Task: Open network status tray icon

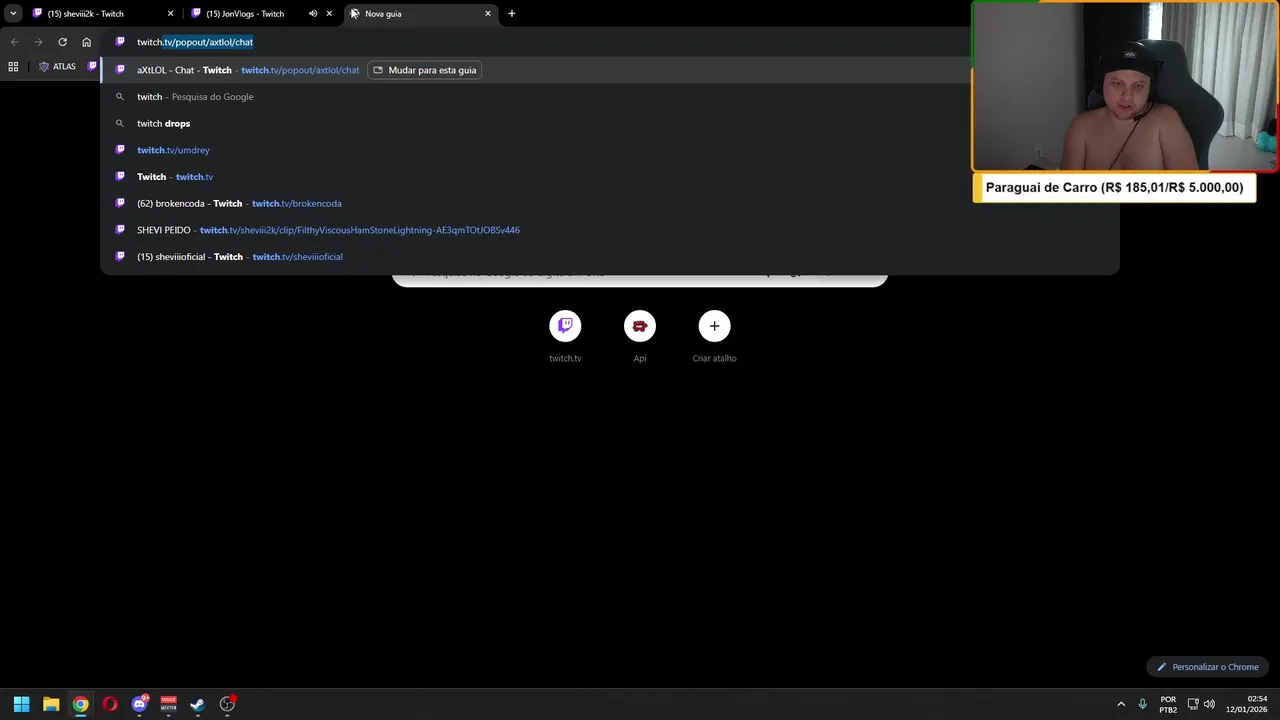Action: (1193, 704)
